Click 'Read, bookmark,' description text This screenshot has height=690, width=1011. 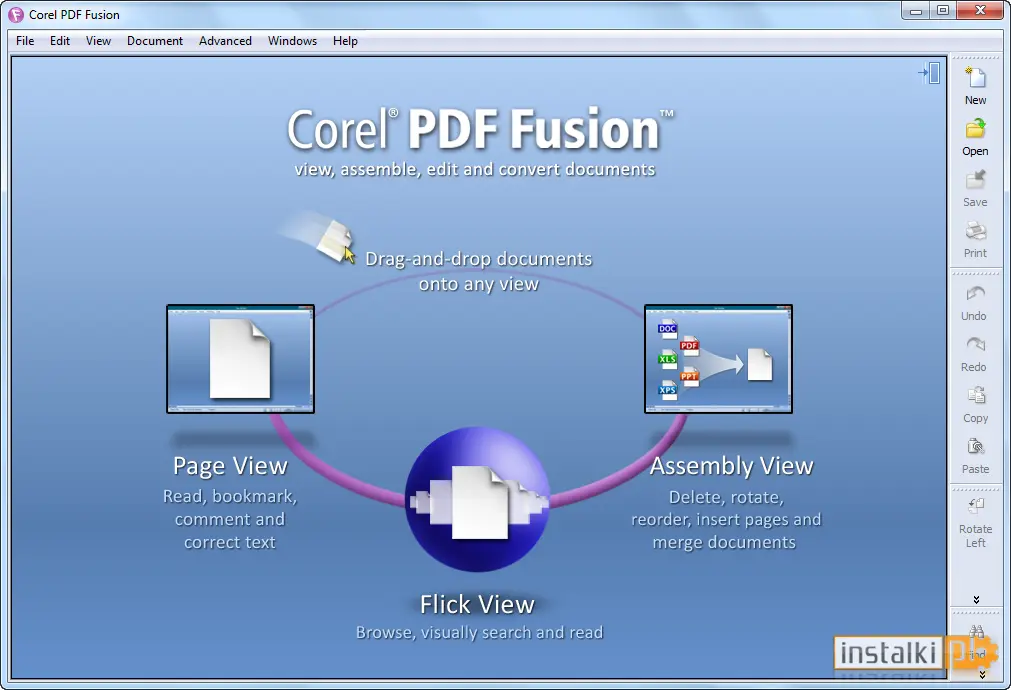pyautogui.click(x=230, y=497)
